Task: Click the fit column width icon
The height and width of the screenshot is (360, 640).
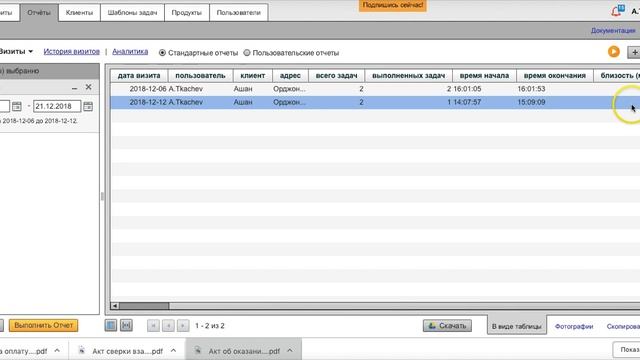Action: (126, 325)
